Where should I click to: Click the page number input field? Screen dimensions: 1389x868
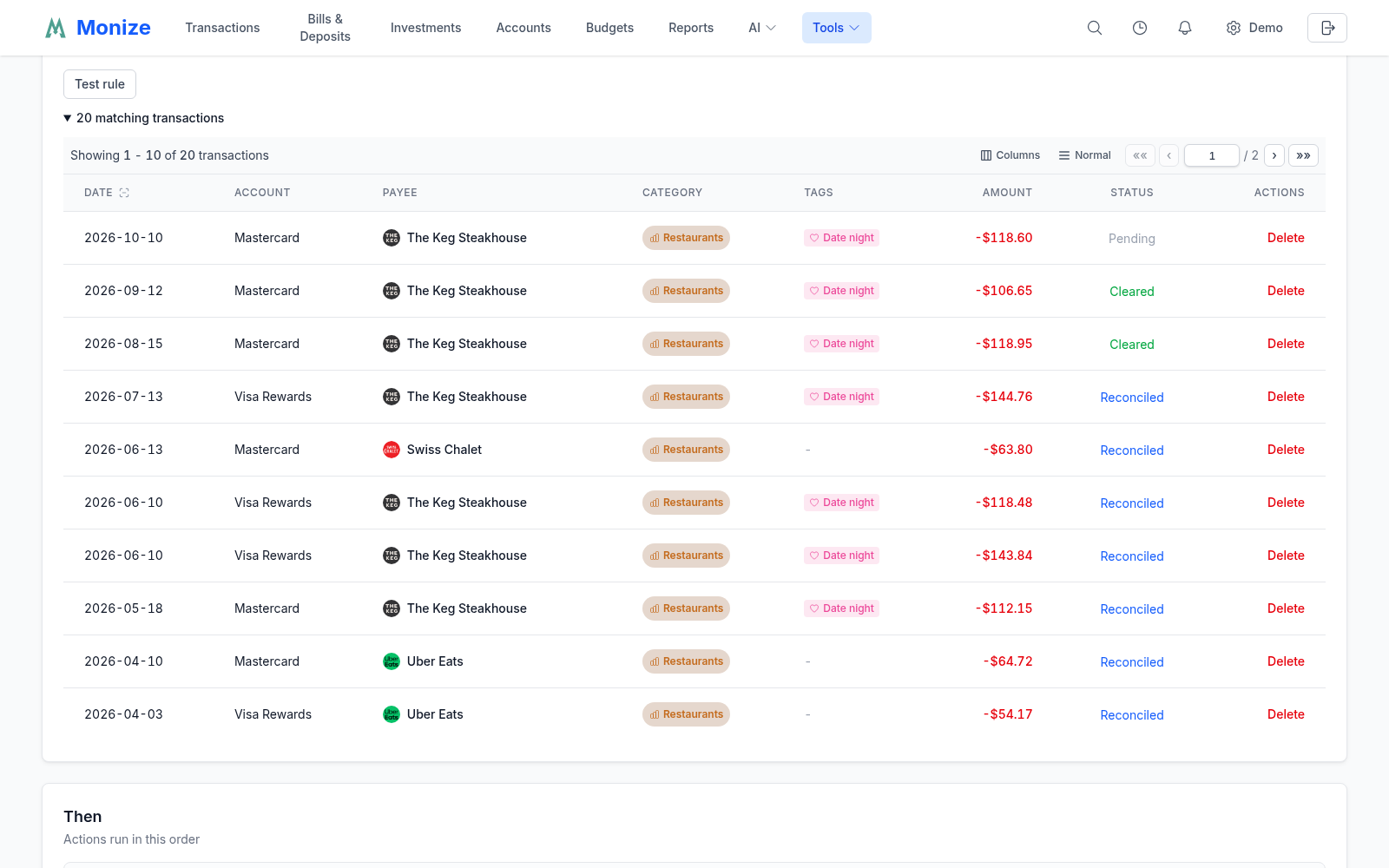[1212, 155]
